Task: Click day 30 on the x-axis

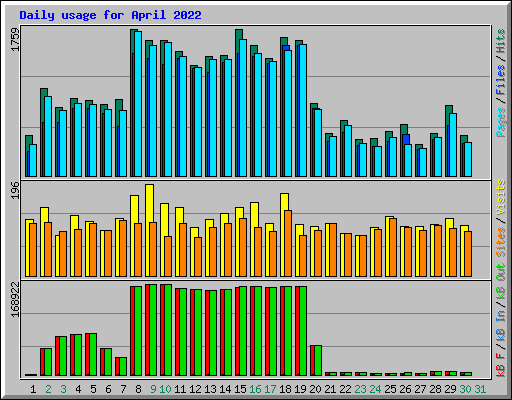Action: 465,389
